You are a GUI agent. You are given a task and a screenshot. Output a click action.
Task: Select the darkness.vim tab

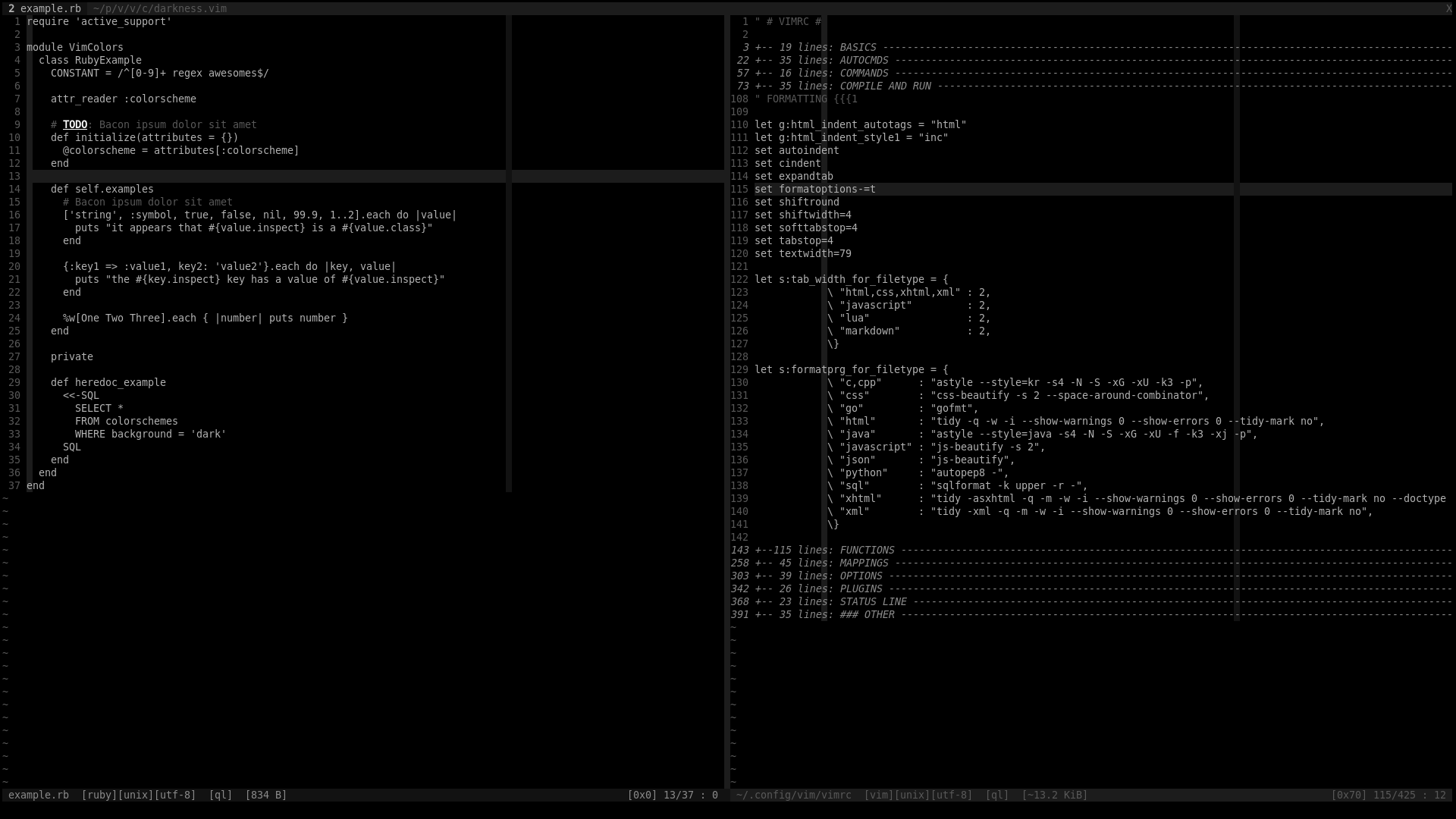coord(159,8)
